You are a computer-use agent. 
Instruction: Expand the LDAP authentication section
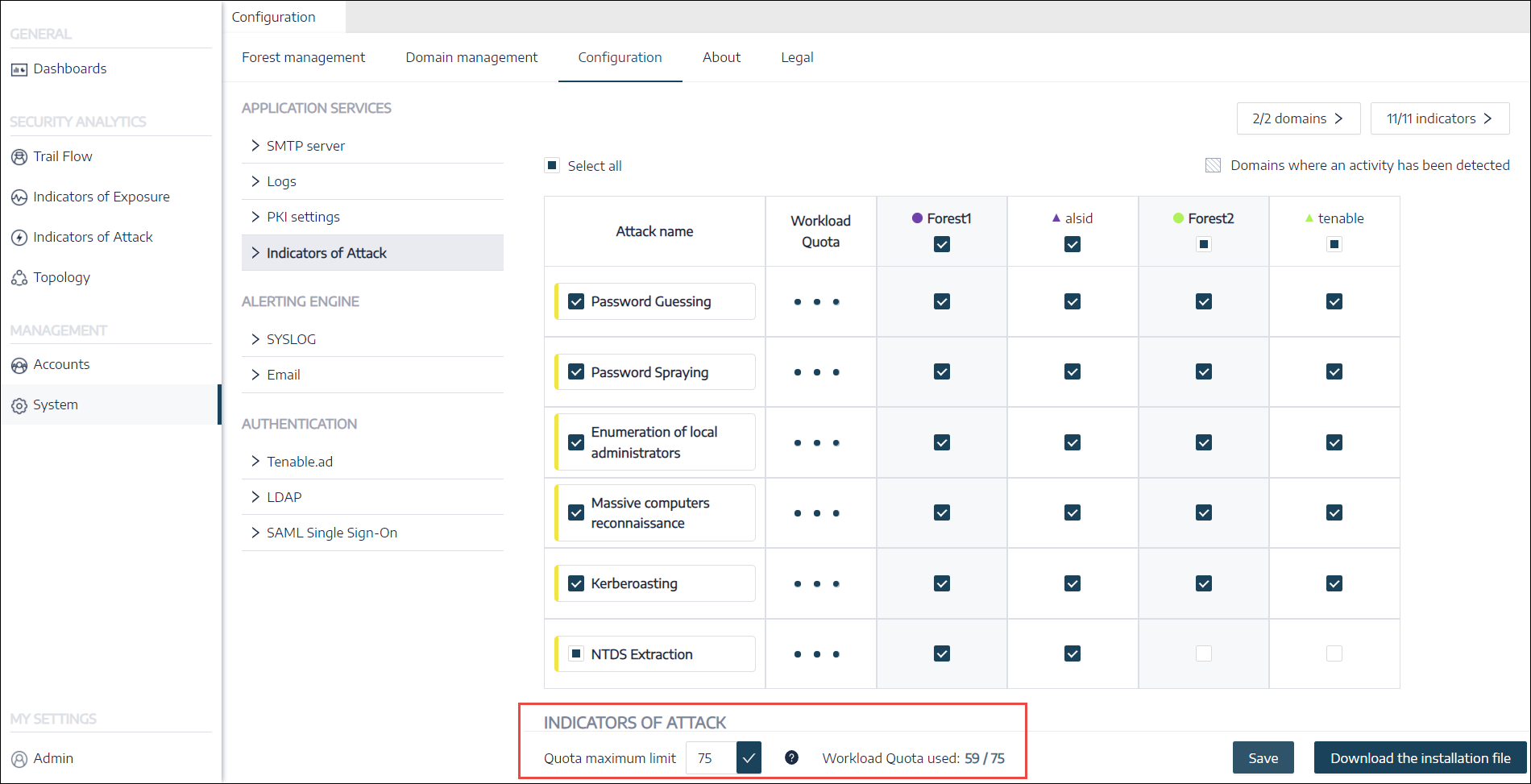[x=372, y=497]
